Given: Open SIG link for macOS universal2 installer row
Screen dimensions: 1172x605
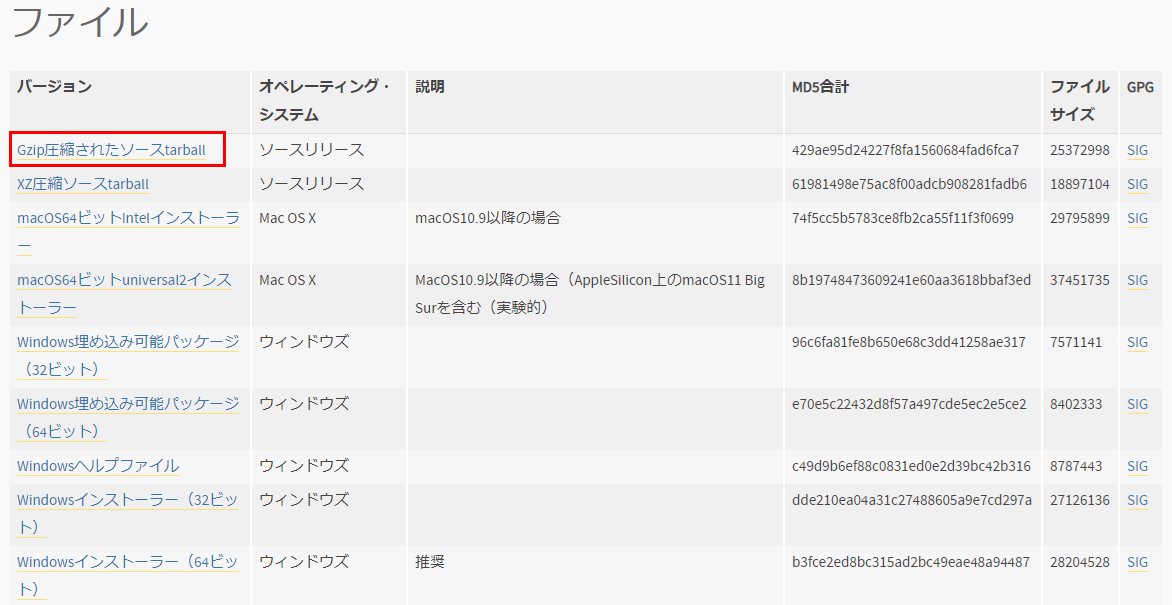Looking at the screenshot, I should [x=1137, y=280].
